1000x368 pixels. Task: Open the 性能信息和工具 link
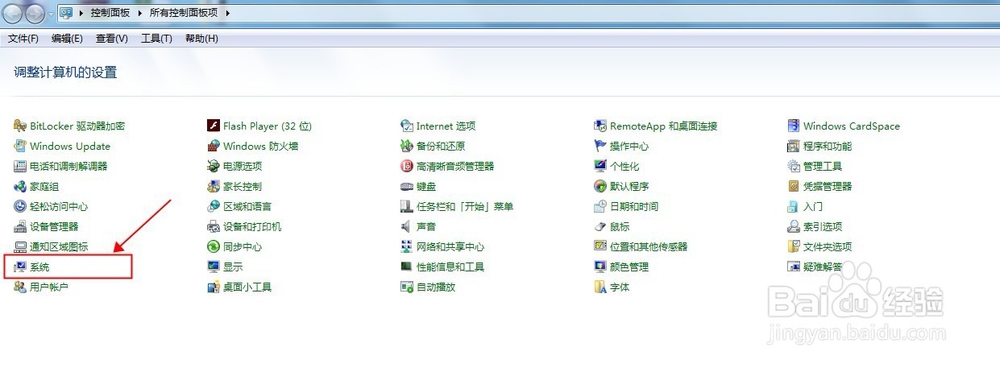(x=450, y=267)
